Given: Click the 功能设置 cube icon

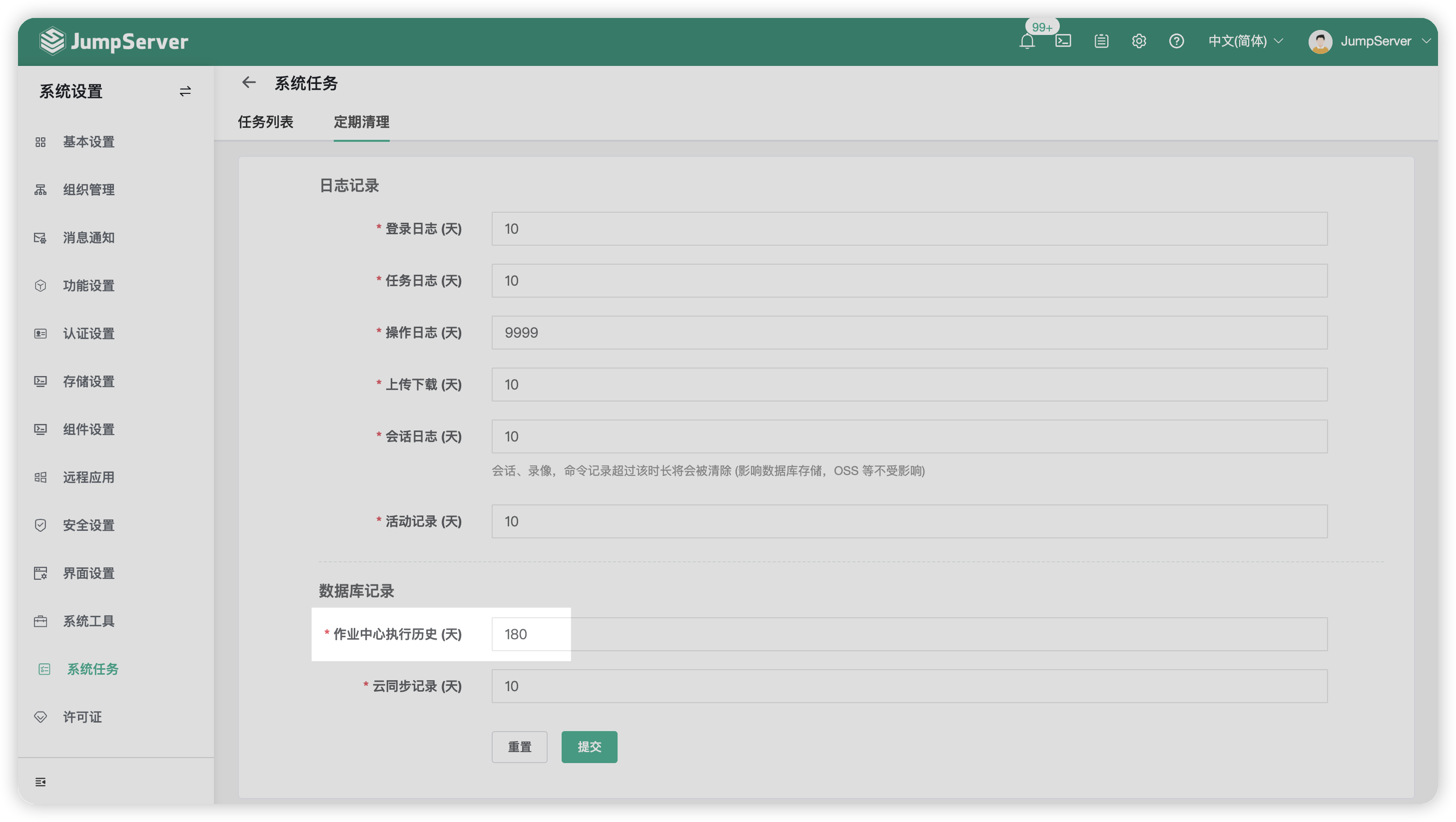Looking at the screenshot, I should (40, 286).
